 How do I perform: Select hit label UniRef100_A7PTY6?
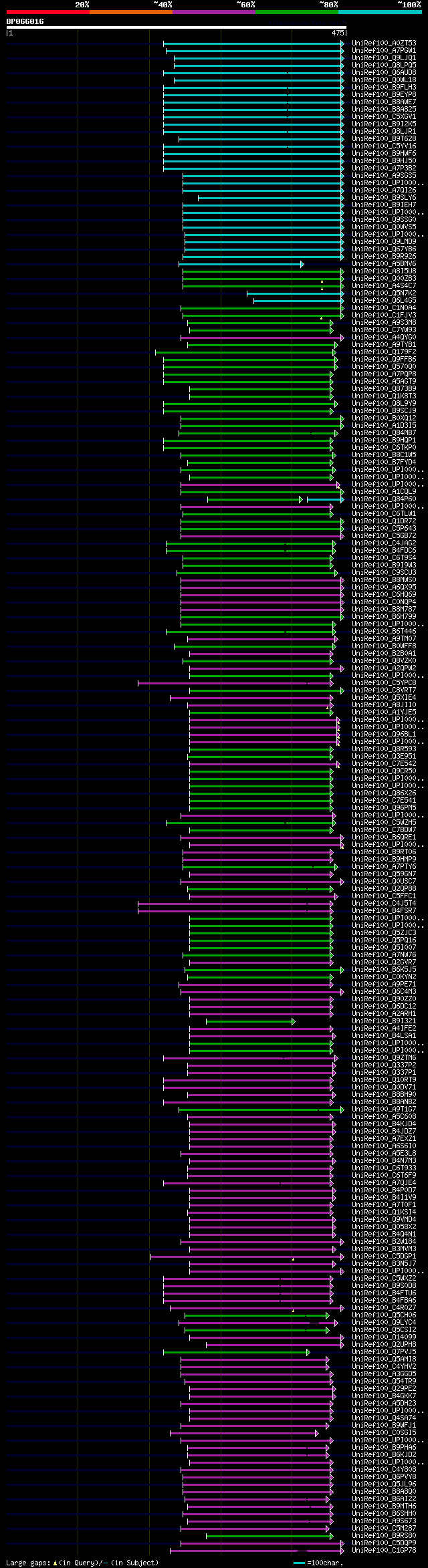(384, 867)
